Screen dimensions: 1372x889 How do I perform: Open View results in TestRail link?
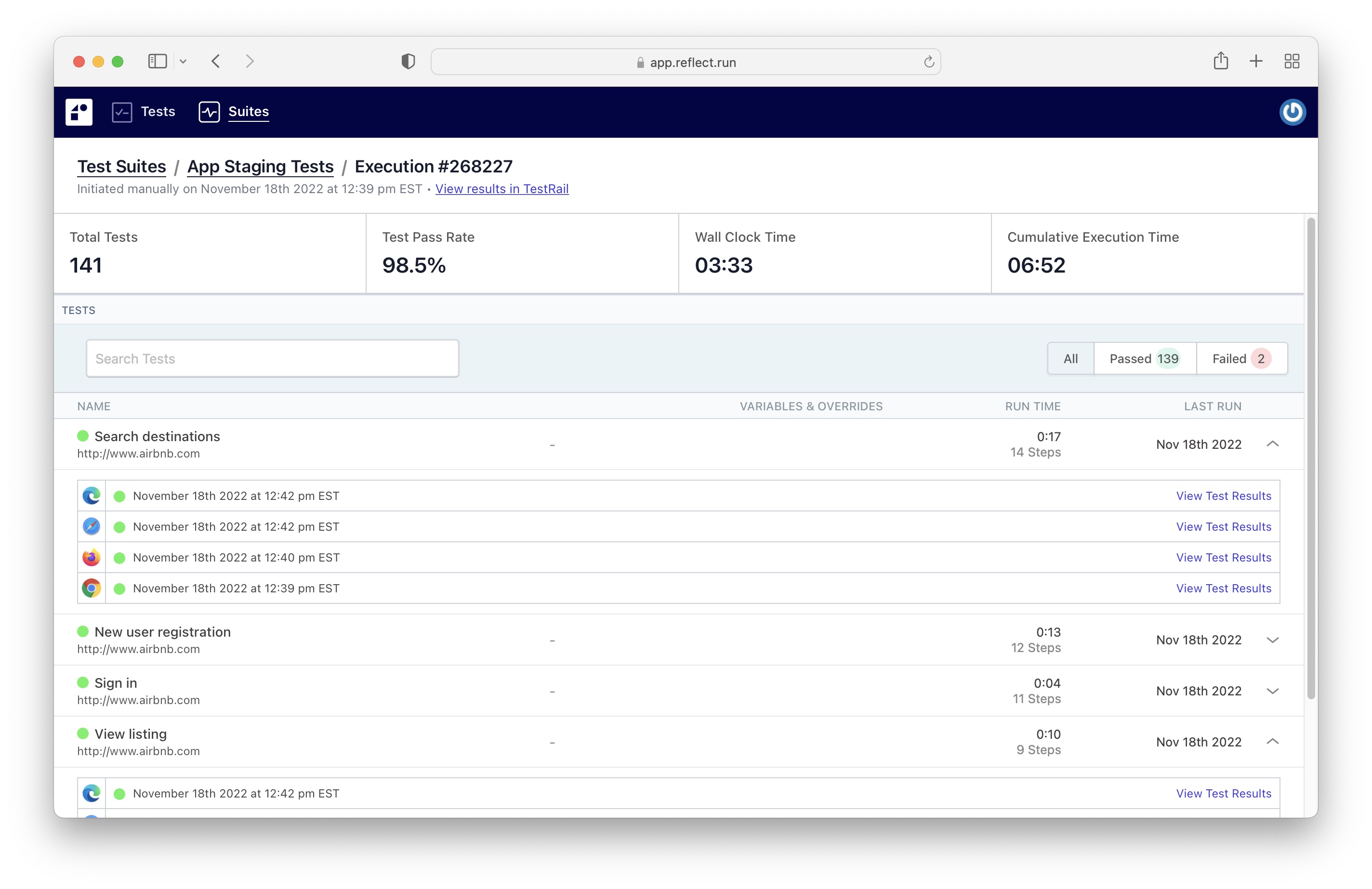click(x=501, y=189)
